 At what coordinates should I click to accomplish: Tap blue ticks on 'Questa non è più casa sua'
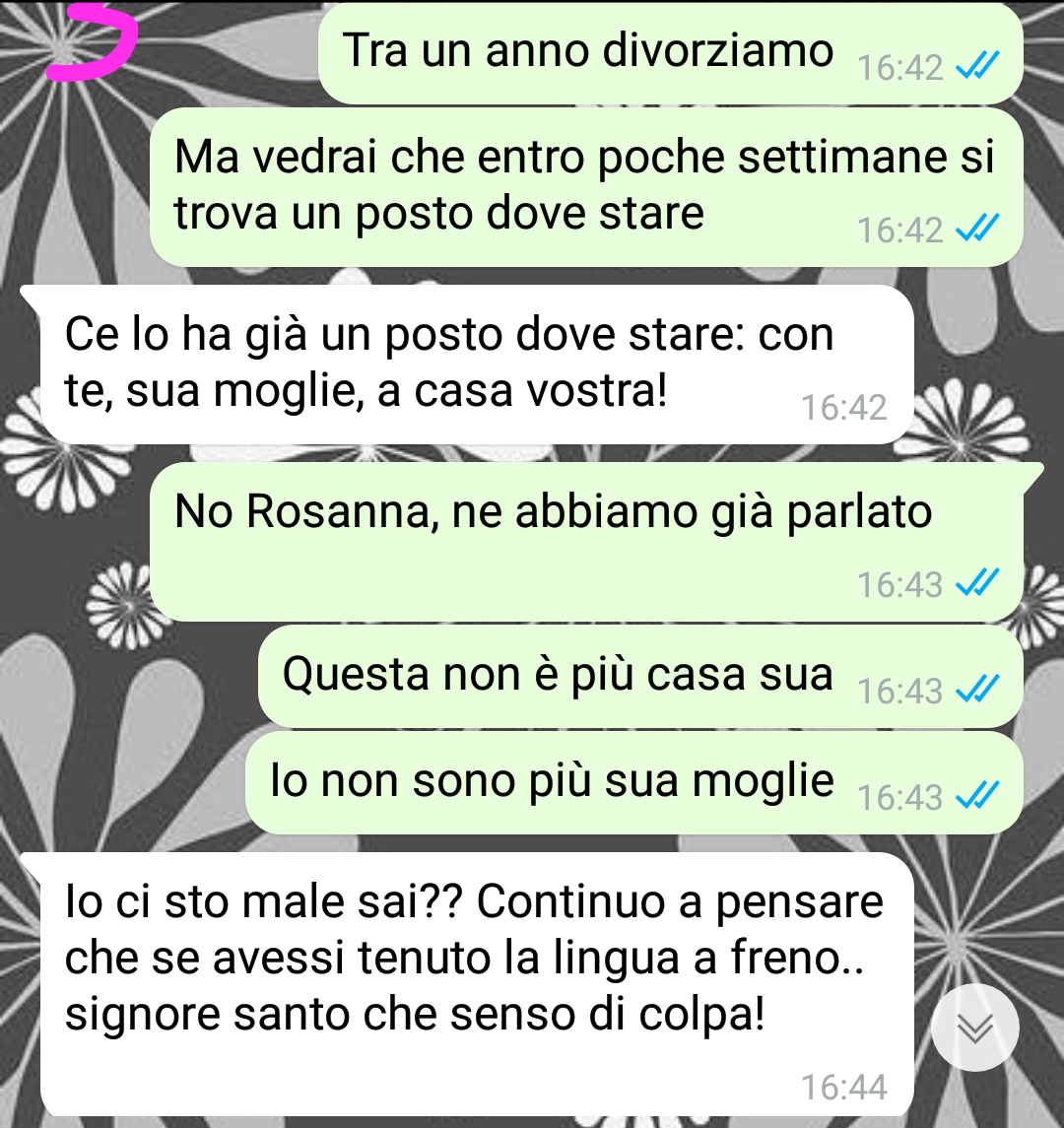(977, 690)
